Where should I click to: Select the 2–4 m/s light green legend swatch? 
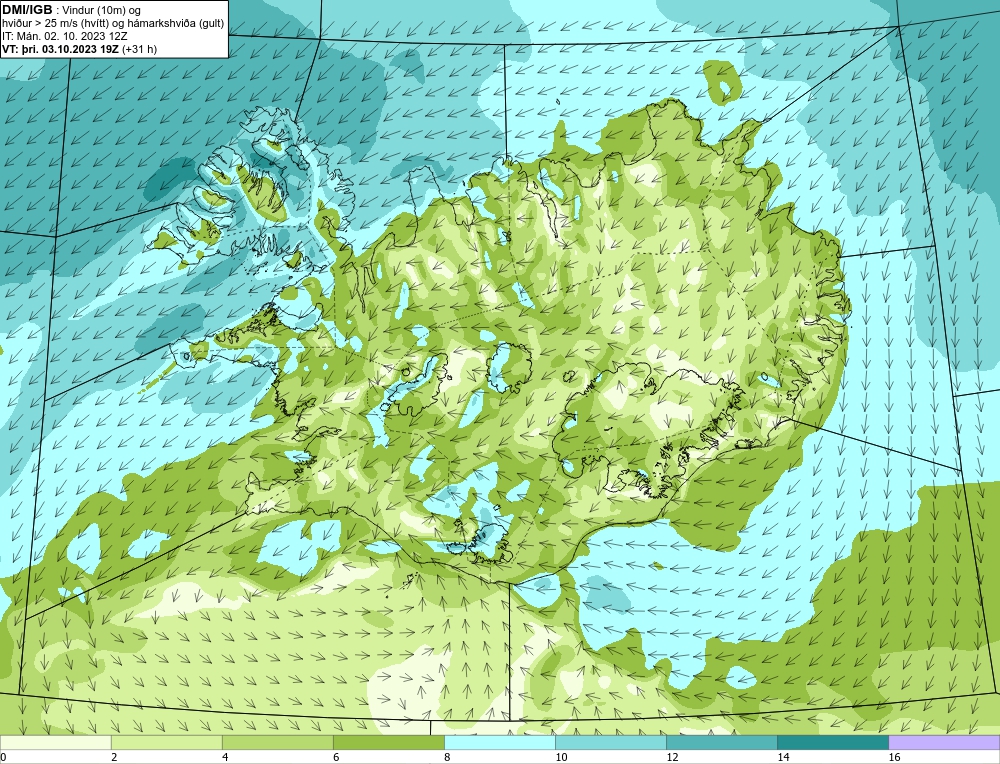click(x=166, y=742)
